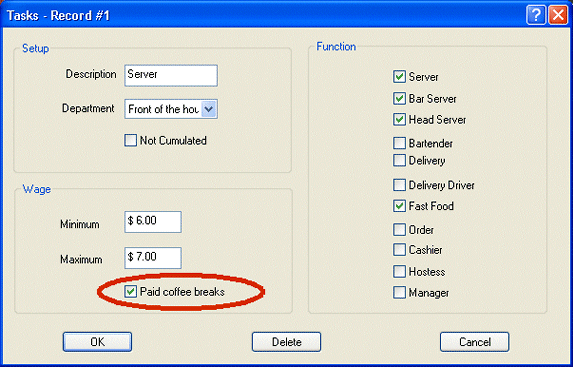Check the Delivery function checkbox

point(399,160)
